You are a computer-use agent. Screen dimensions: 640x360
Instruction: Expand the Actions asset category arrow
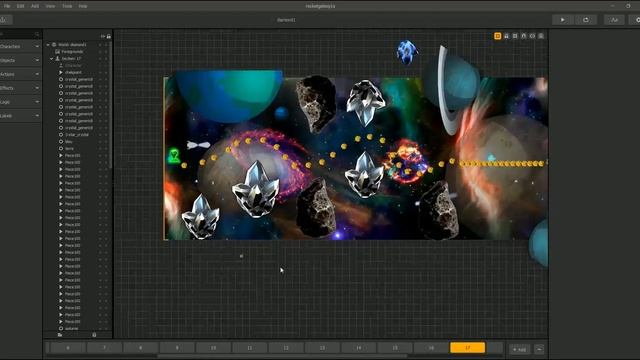37,74
